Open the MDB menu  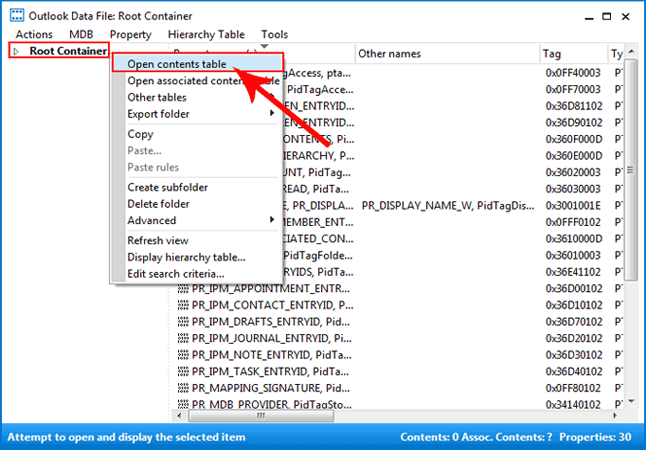point(81,34)
